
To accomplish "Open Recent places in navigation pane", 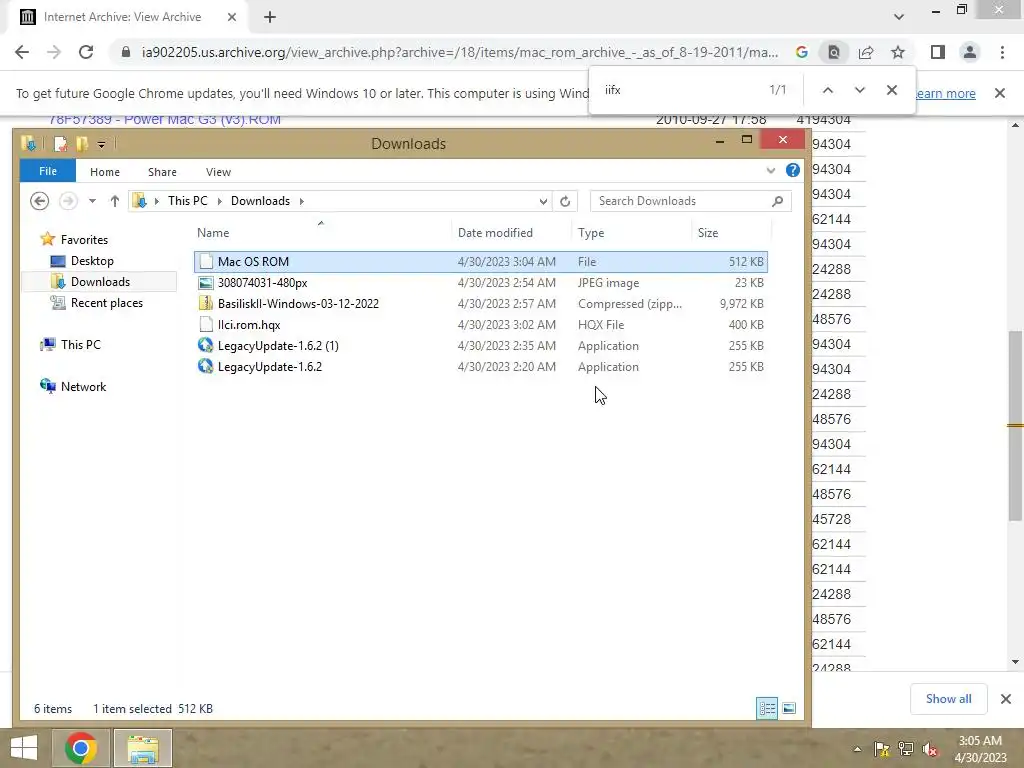I will pyautogui.click(x=106, y=302).
